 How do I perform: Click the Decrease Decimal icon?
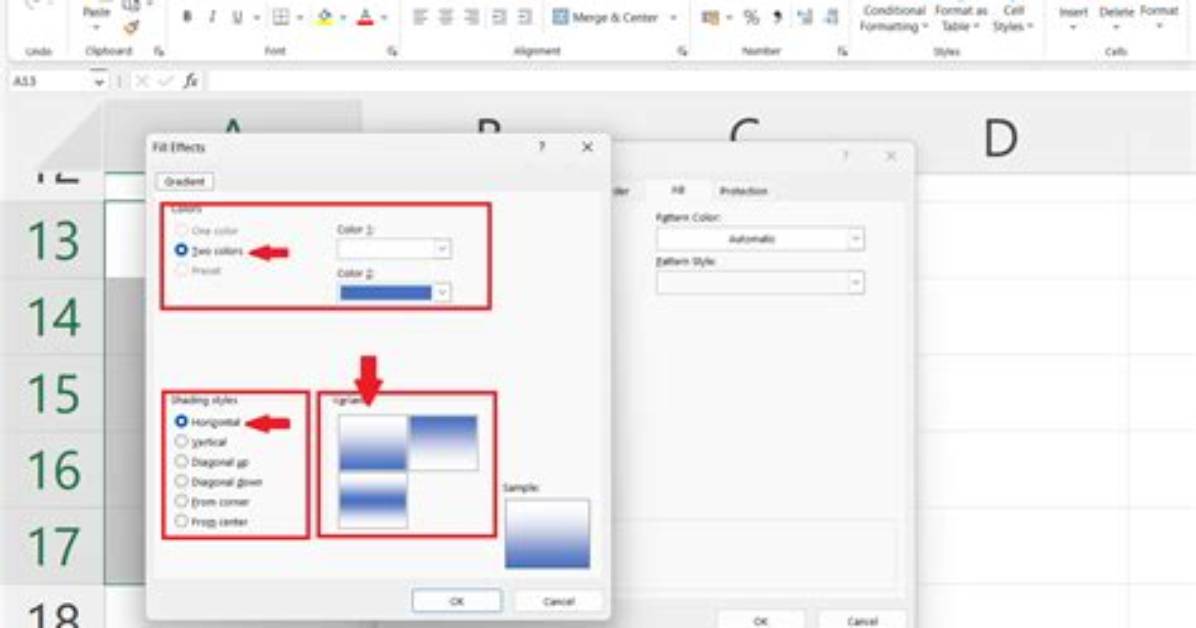coord(831,17)
